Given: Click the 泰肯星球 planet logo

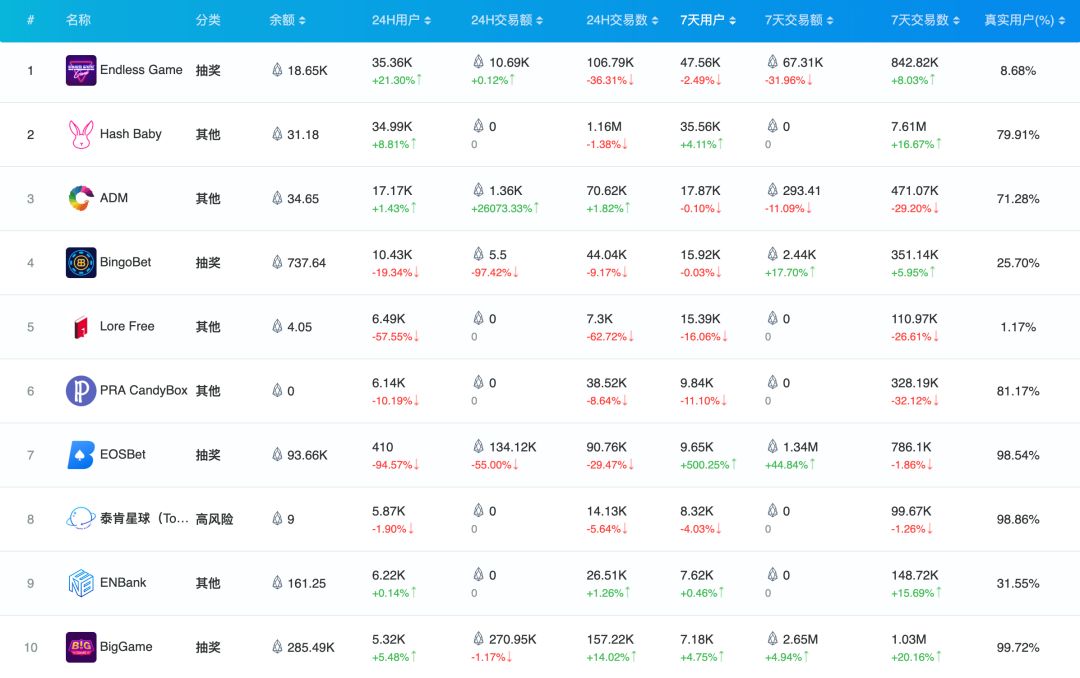Looking at the screenshot, I should tap(81, 519).
